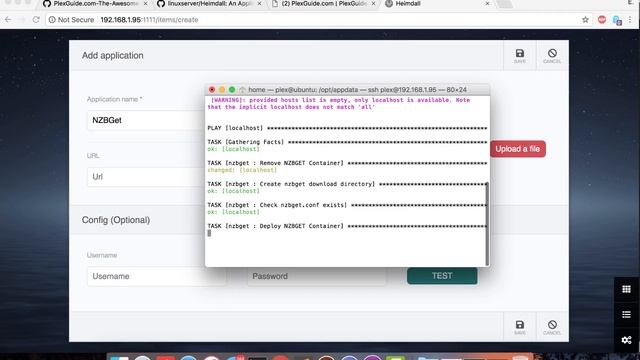The height and width of the screenshot is (360, 640).
Task: Click the Application name field containing NZBGet
Action: (146, 120)
